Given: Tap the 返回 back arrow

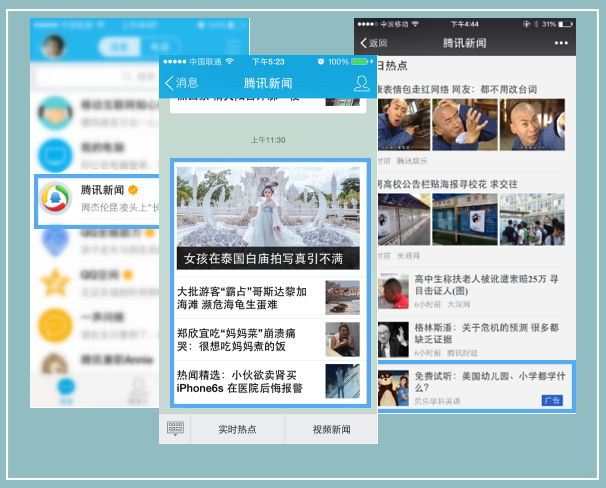Looking at the screenshot, I should 374,43.
